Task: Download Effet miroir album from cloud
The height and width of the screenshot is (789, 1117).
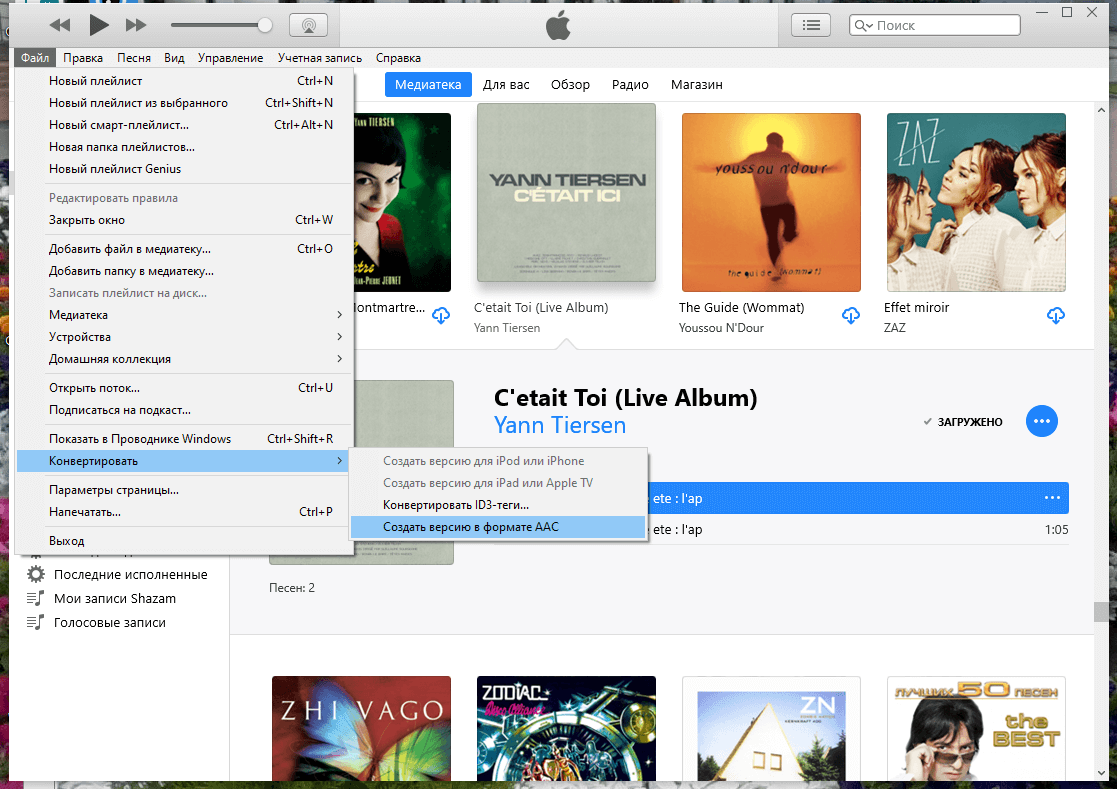Action: (1055, 316)
